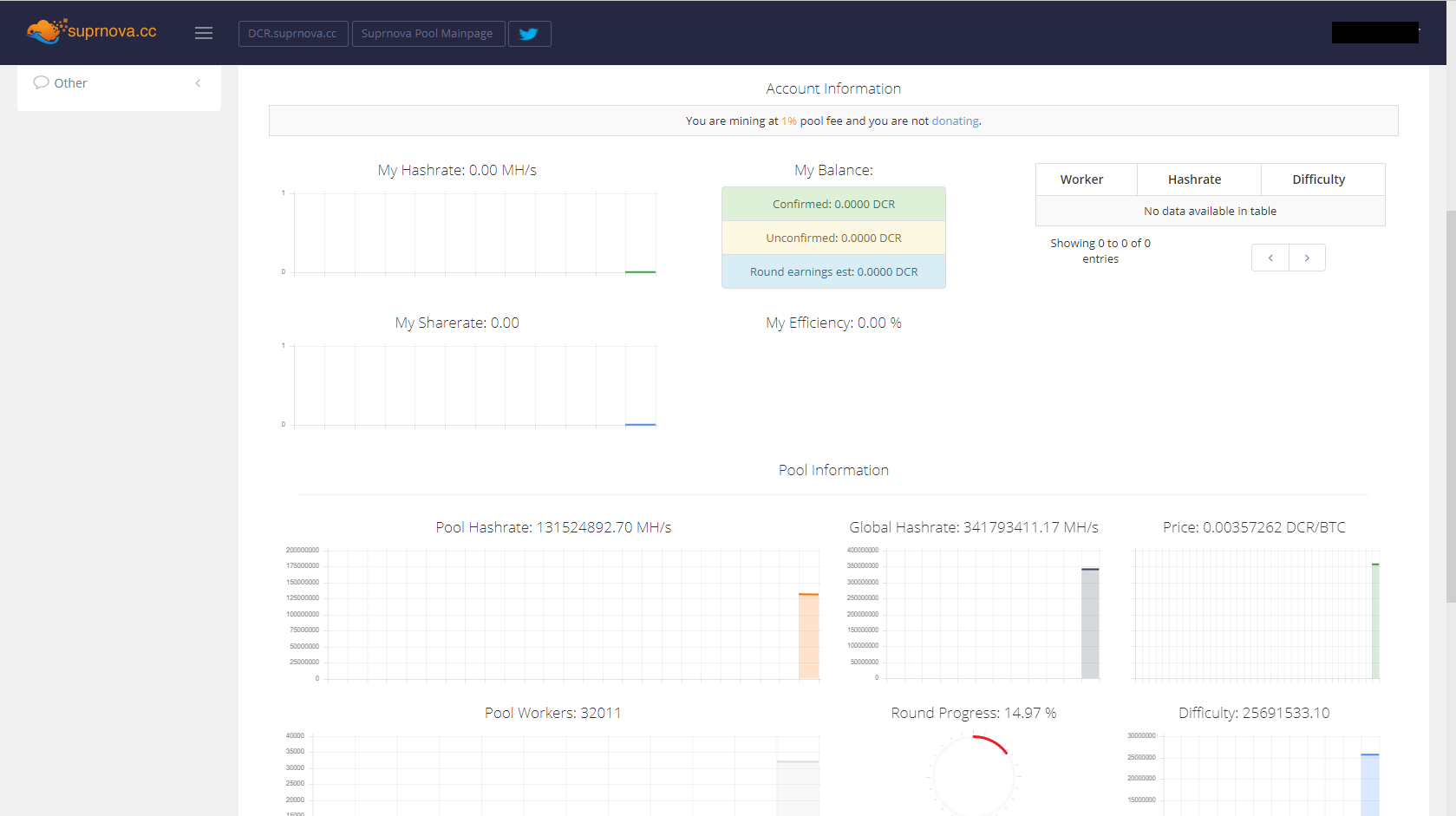Click the suprnova.cc logo

click(x=92, y=32)
